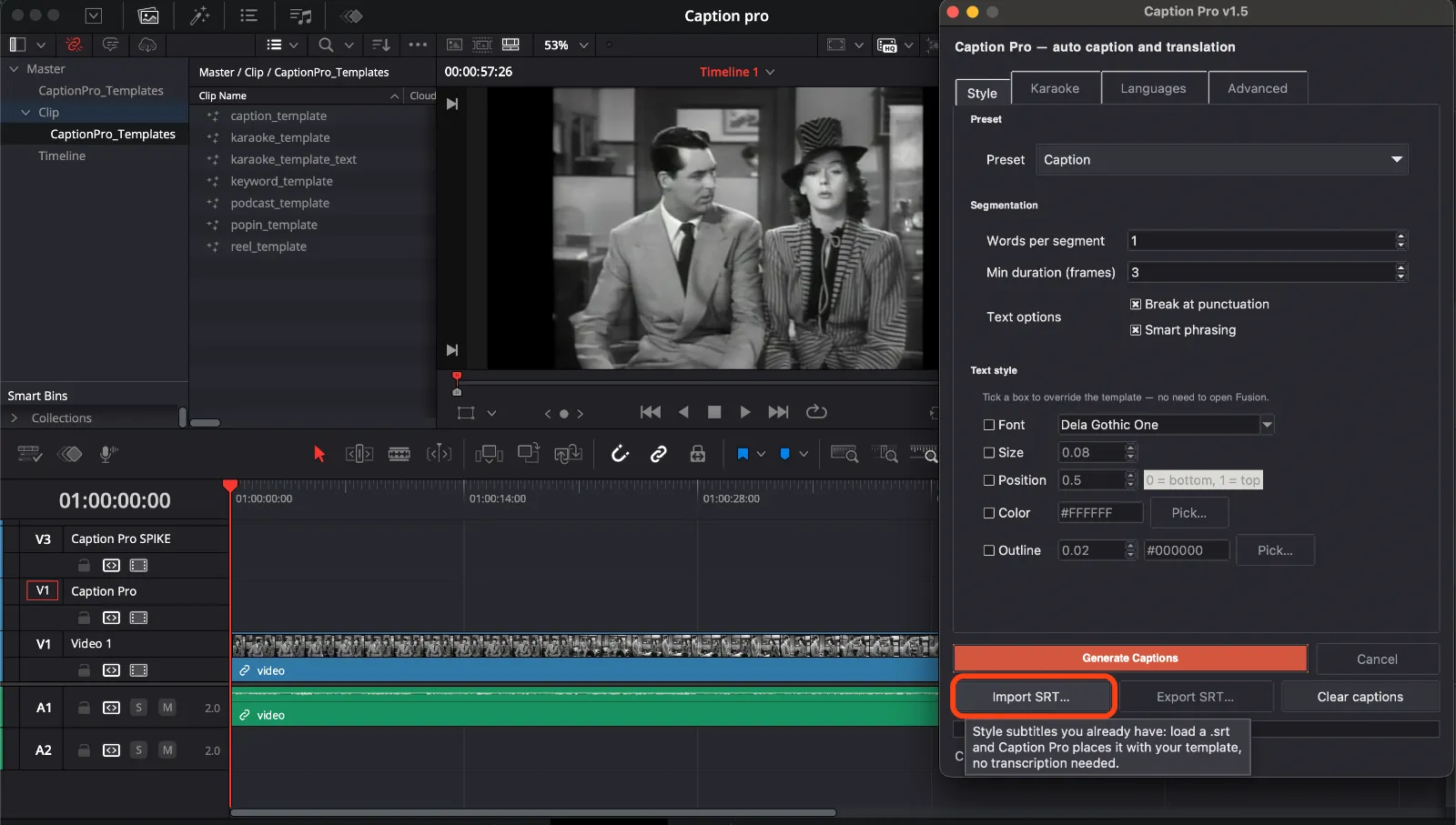Enable the Color override checkbox

(989, 513)
